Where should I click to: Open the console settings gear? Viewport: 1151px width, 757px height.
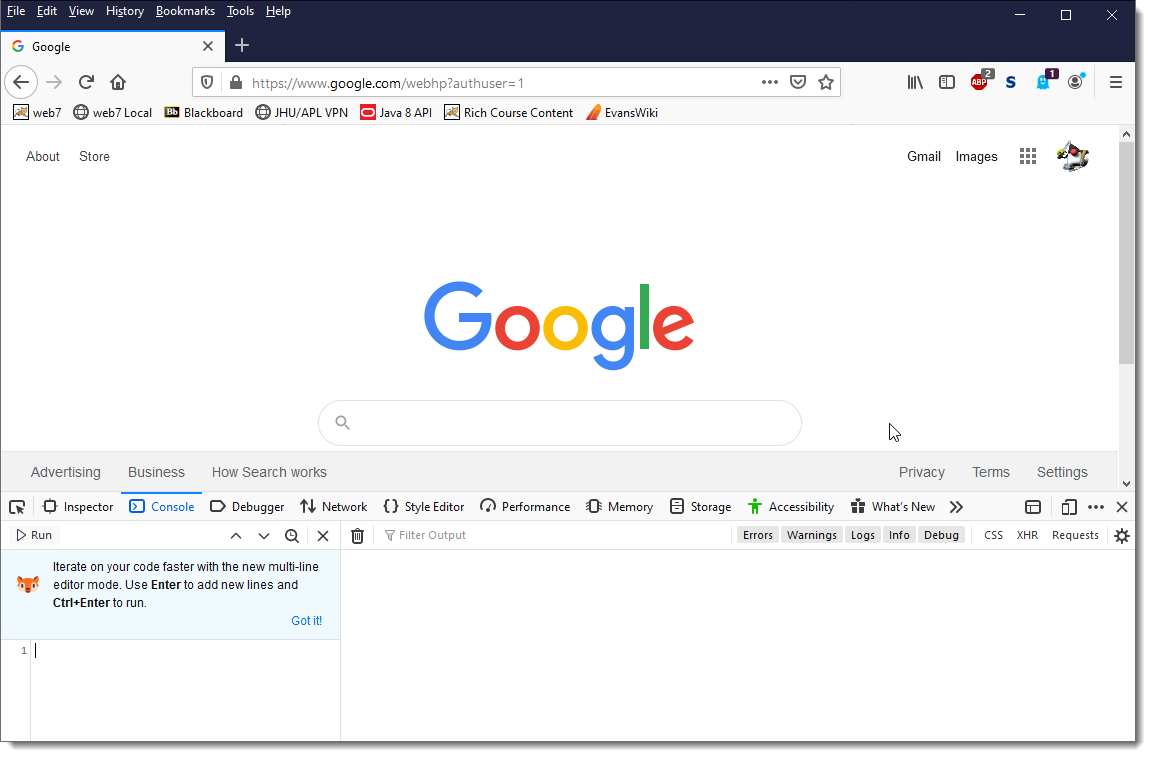click(x=1122, y=536)
